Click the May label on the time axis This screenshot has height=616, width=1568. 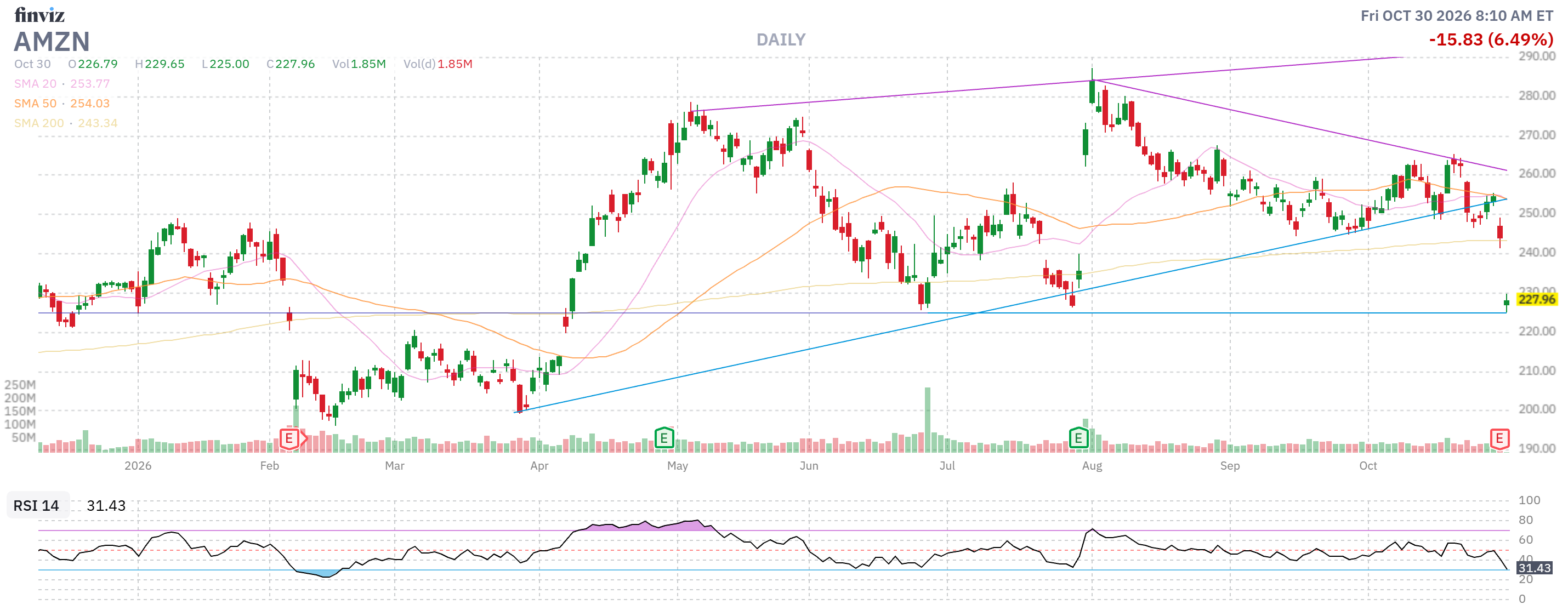[x=678, y=466]
